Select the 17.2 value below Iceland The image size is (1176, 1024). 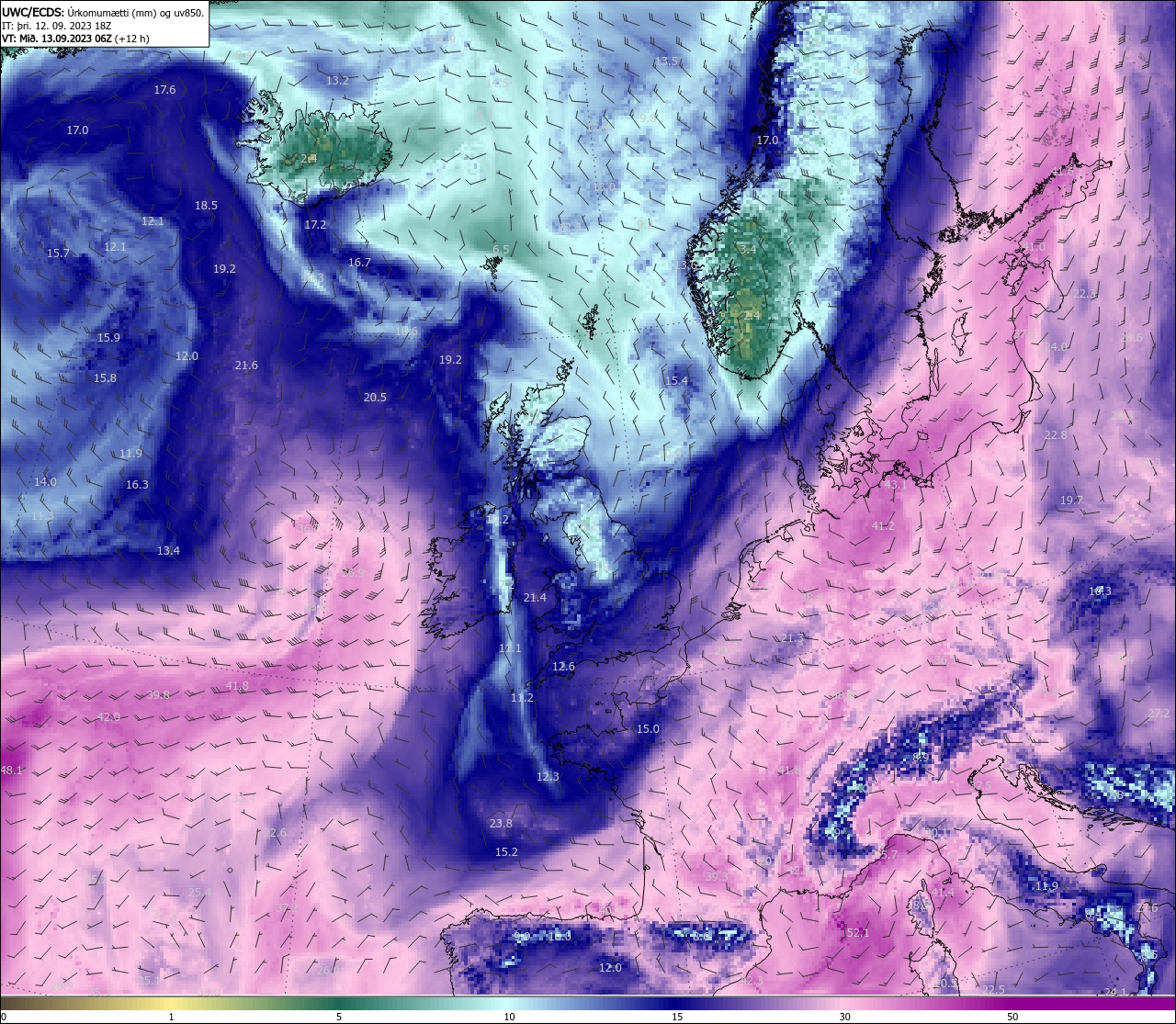315,225
